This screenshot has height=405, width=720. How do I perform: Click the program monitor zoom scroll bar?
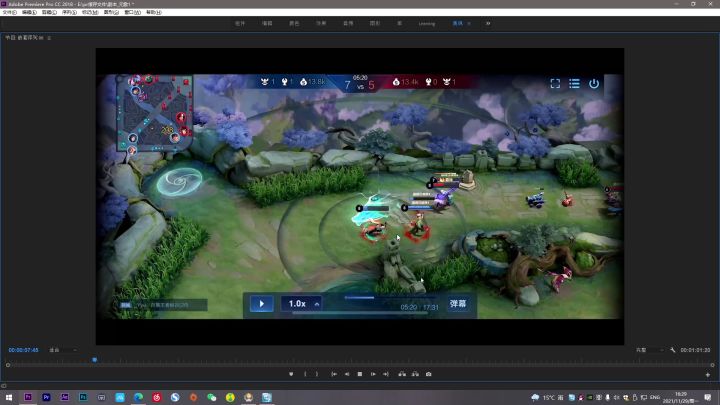360,365
